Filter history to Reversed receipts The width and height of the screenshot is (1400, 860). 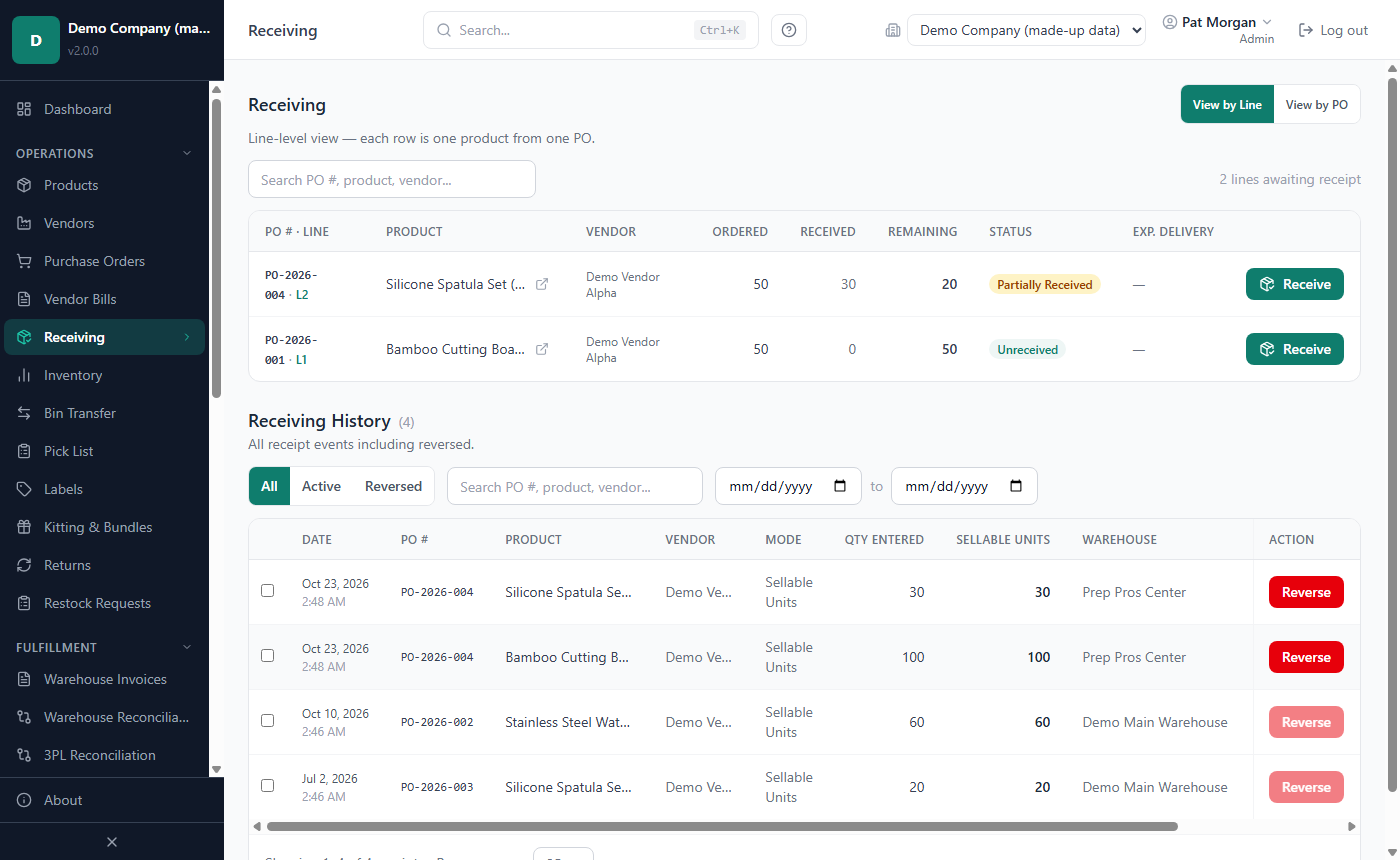coord(393,486)
